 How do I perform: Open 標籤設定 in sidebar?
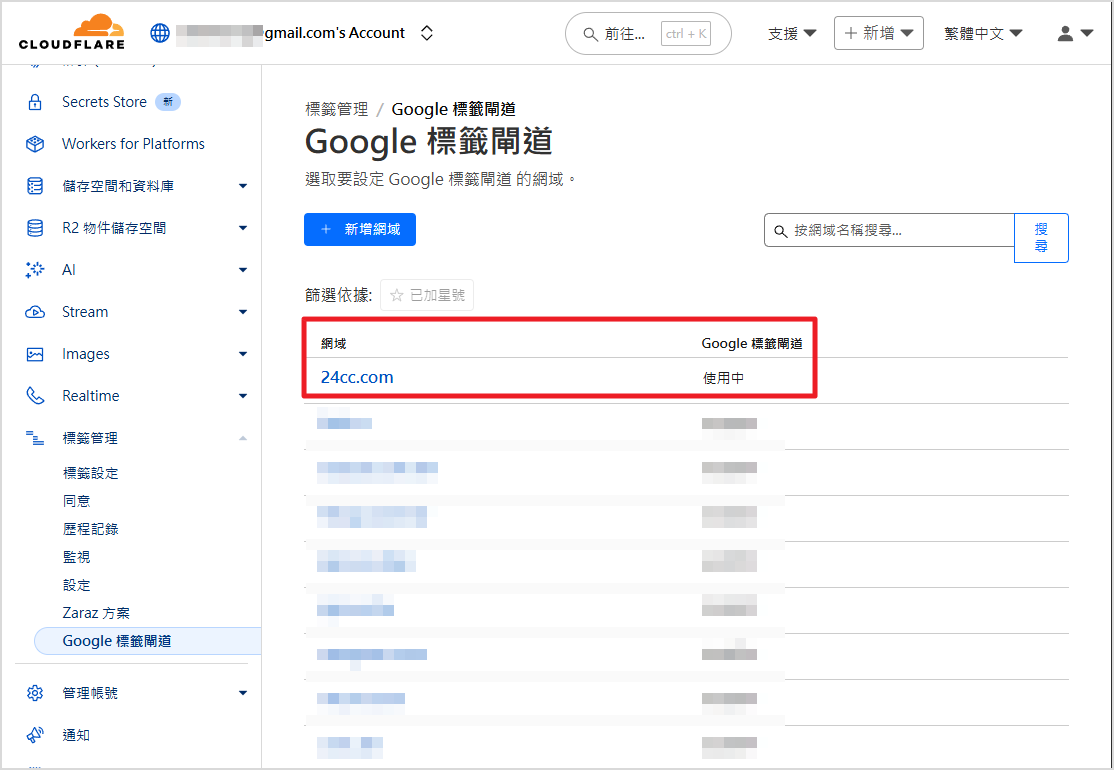(91, 473)
